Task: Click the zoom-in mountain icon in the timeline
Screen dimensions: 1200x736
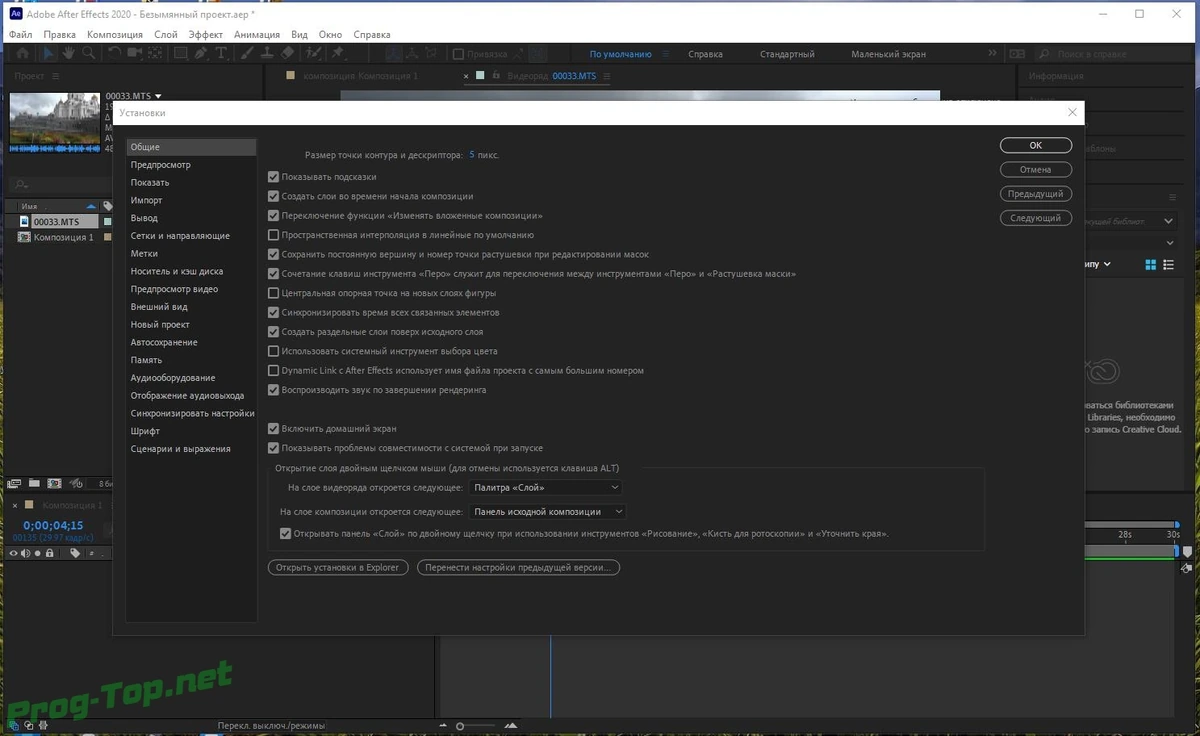Action: click(x=511, y=725)
